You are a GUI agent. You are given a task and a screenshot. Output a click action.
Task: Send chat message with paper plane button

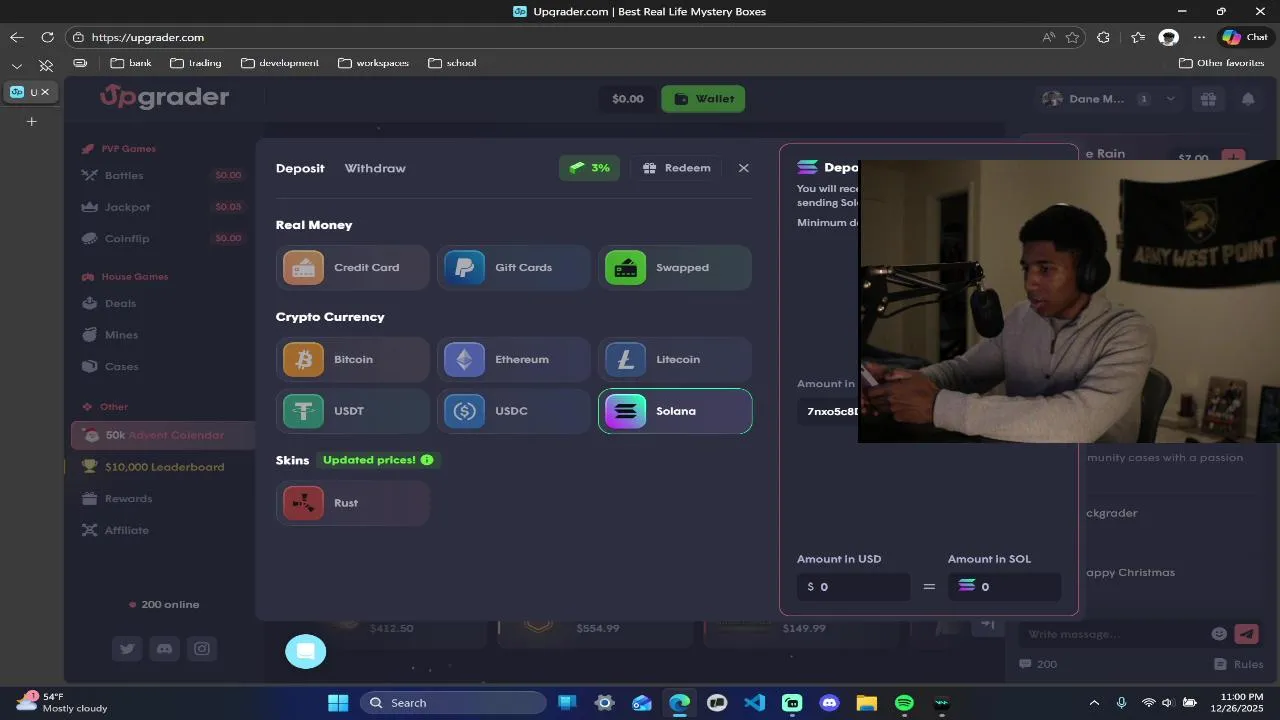(x=1246, y=634)
